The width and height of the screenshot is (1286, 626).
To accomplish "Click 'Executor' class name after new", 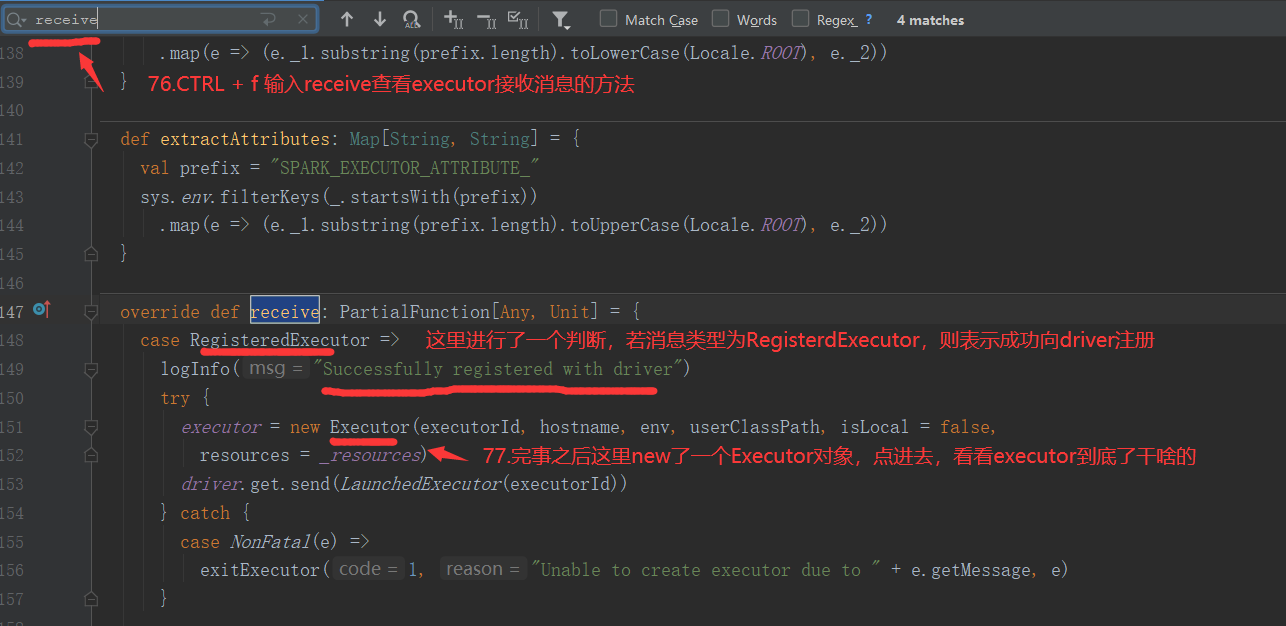I will point(370,427).
